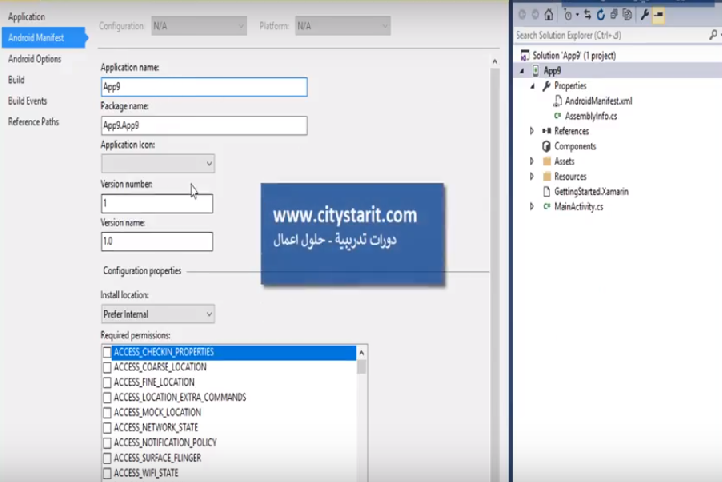The height and width of the screenshot is (482, 722).
Task: Enable the ACCESS_FINE_LOCATION permission checkbox
Action: [107, 383]
